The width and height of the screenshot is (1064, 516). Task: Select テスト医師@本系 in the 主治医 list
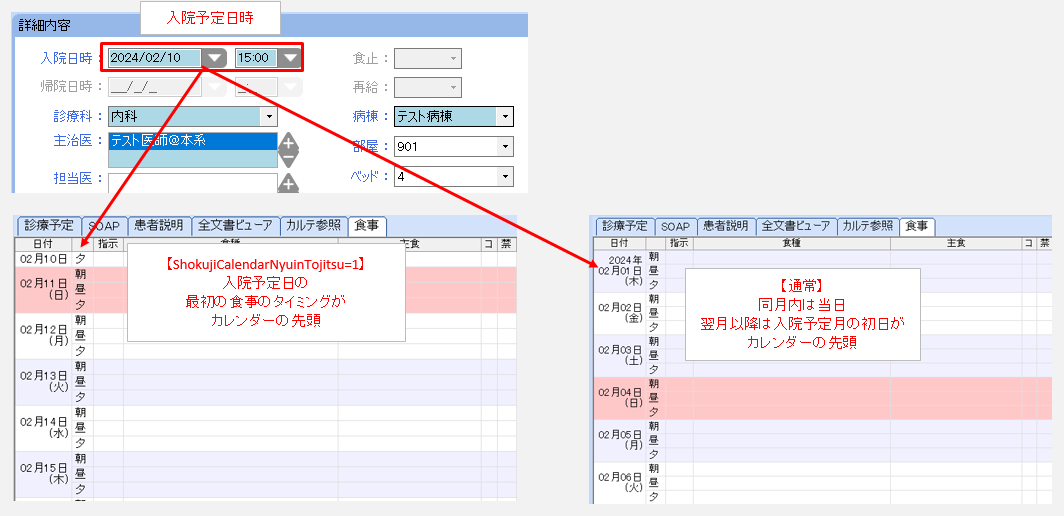point(193,141)
